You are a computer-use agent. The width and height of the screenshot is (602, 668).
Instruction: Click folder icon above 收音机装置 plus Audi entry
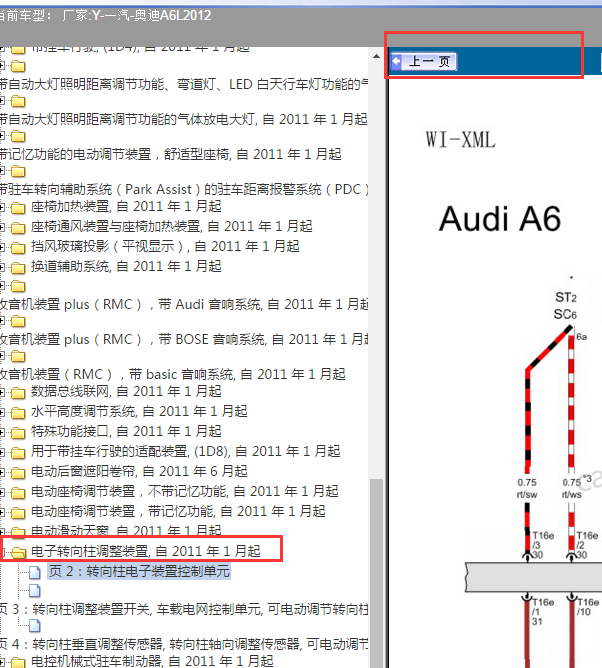[18, 286]
